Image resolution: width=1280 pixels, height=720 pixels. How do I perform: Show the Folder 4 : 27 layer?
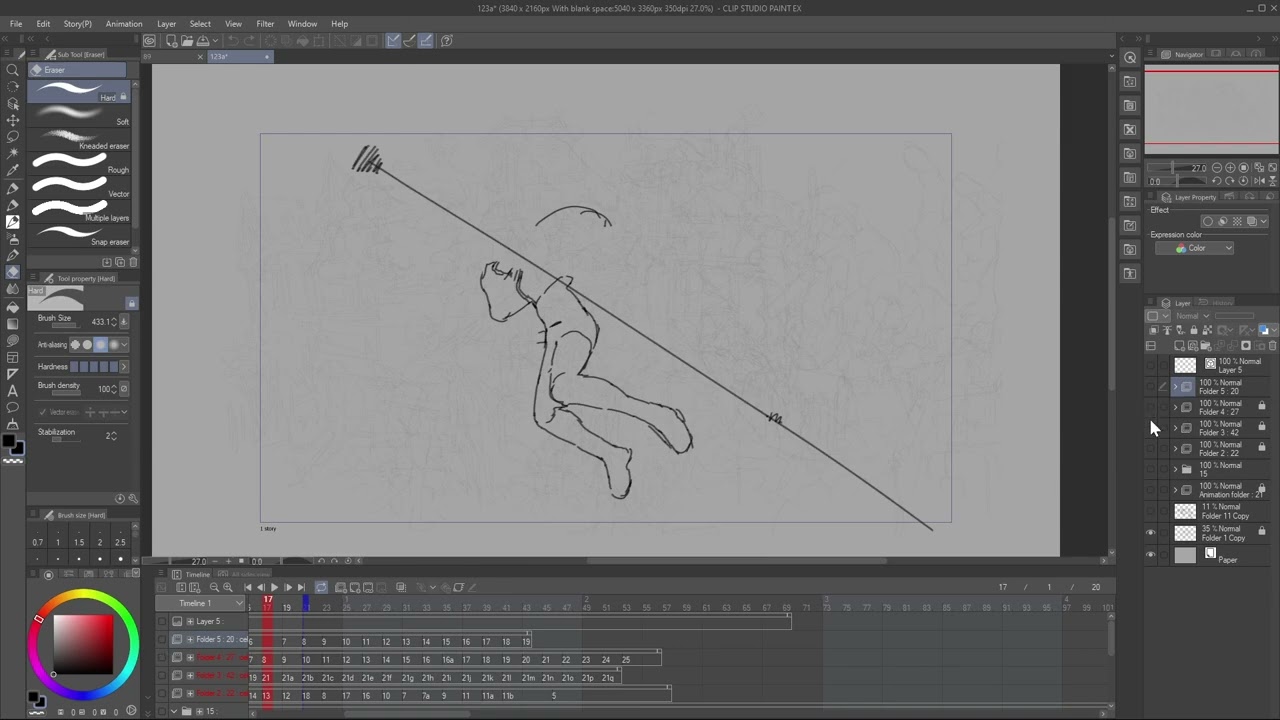[1150, 407]
